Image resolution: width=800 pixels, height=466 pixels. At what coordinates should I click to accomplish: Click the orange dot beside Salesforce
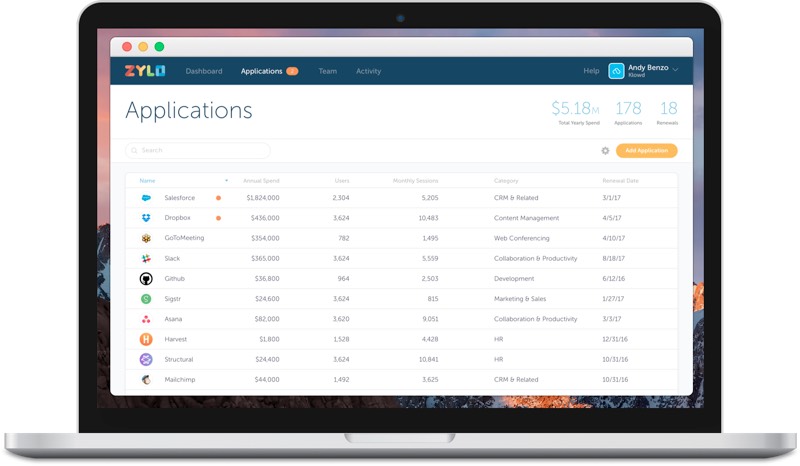tap(218, 198)
